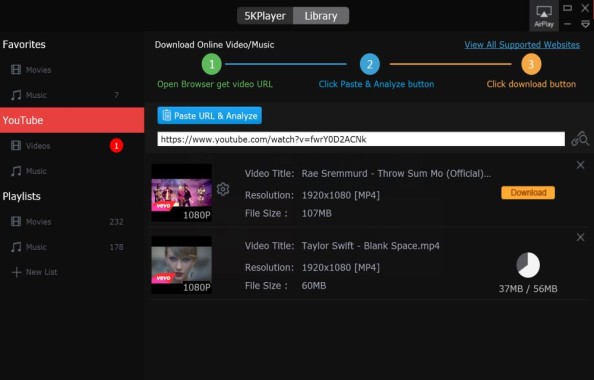Viewport: 594px width, 380px height.
Task: Click music note icon in Playlists Music
Action: (16, 247)
